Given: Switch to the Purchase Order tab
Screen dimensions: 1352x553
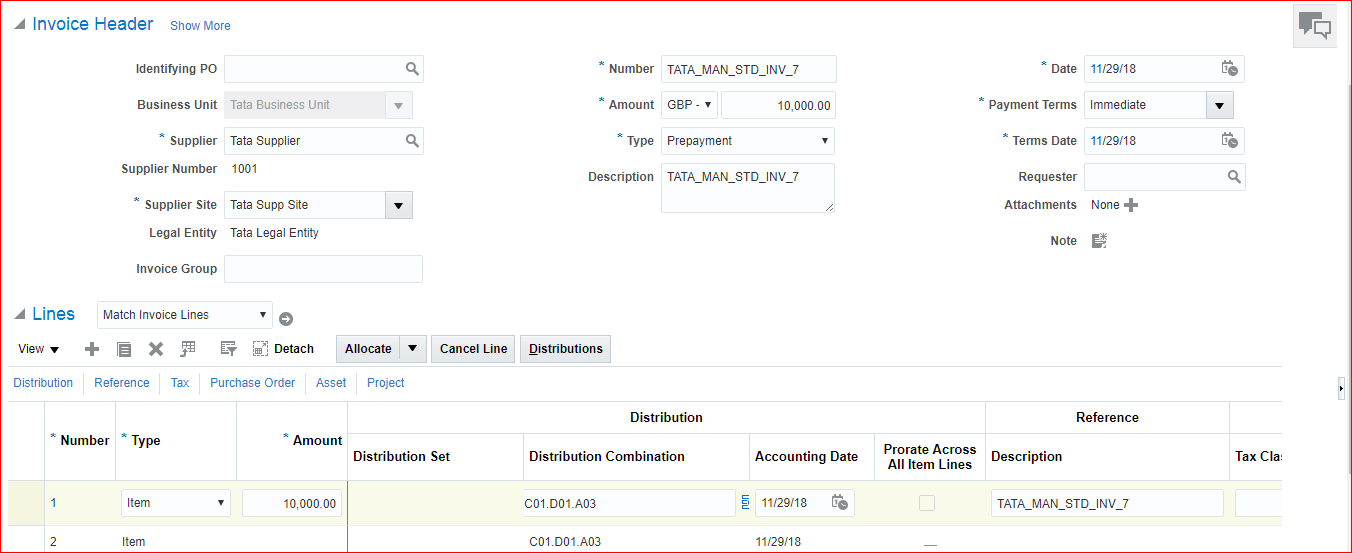Looking at the screenshot, I should pos(252,383).
